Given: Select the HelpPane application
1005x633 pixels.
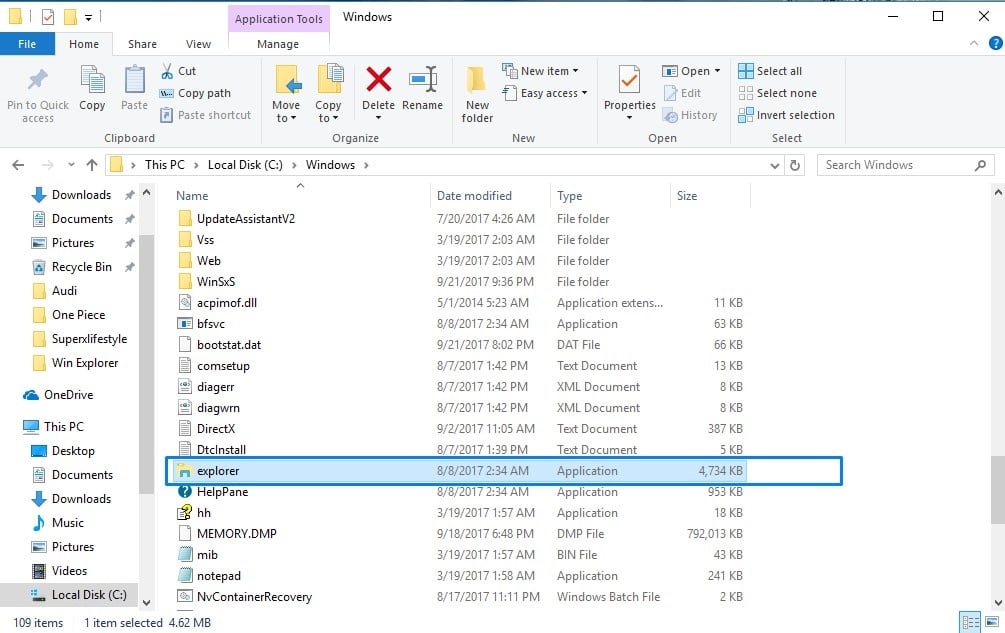Looking at the screenshot, I should [222, 492].
